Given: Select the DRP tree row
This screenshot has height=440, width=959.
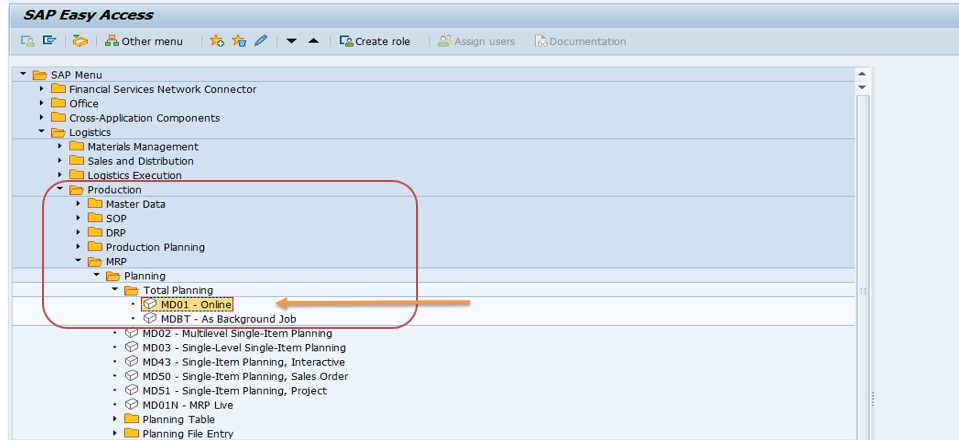Looking at the screenshot, I should [x=116, y=233].
